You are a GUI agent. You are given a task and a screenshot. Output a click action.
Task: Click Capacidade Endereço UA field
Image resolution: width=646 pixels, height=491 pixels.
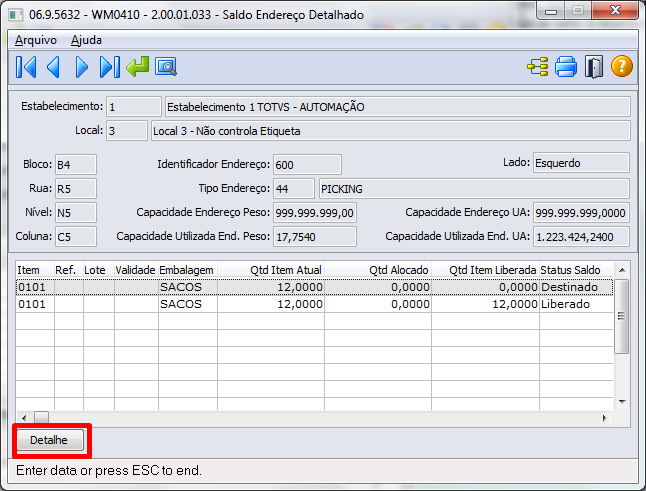point(581,213)
